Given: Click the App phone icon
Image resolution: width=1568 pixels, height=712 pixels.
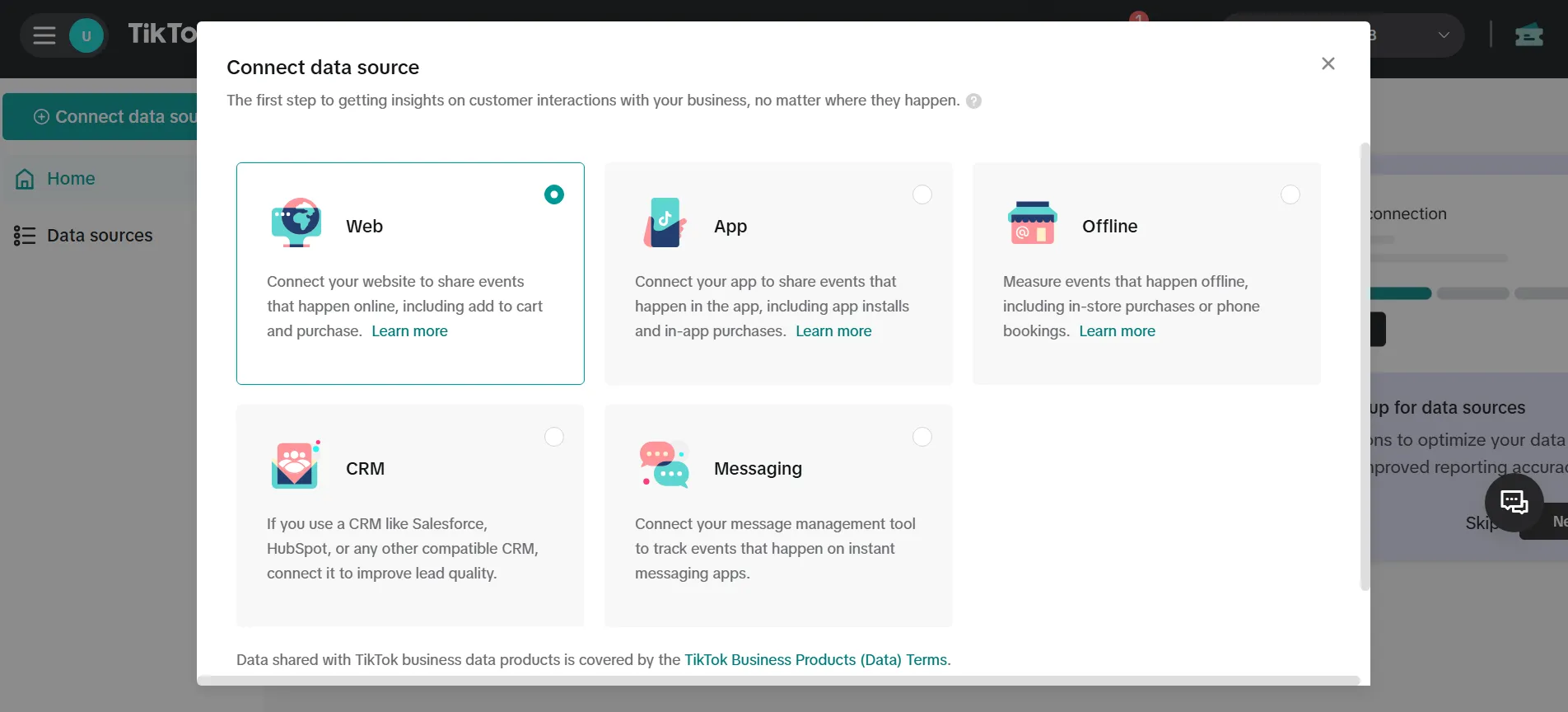Looking at the screenshot, I should click(x=665, y=222).
